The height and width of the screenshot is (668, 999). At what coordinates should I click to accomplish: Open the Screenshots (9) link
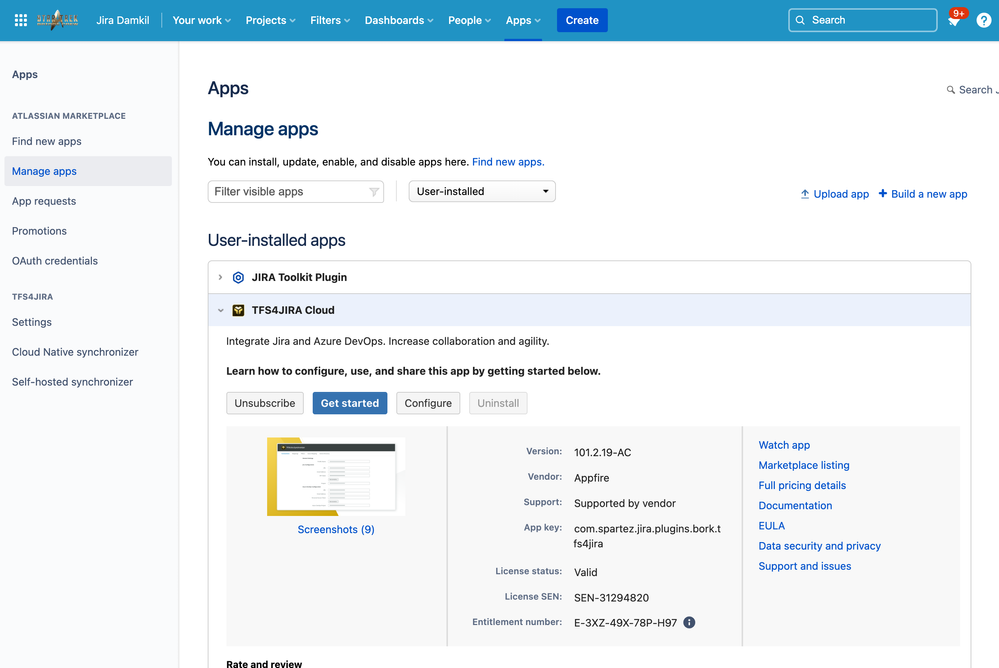click(336, 530)
